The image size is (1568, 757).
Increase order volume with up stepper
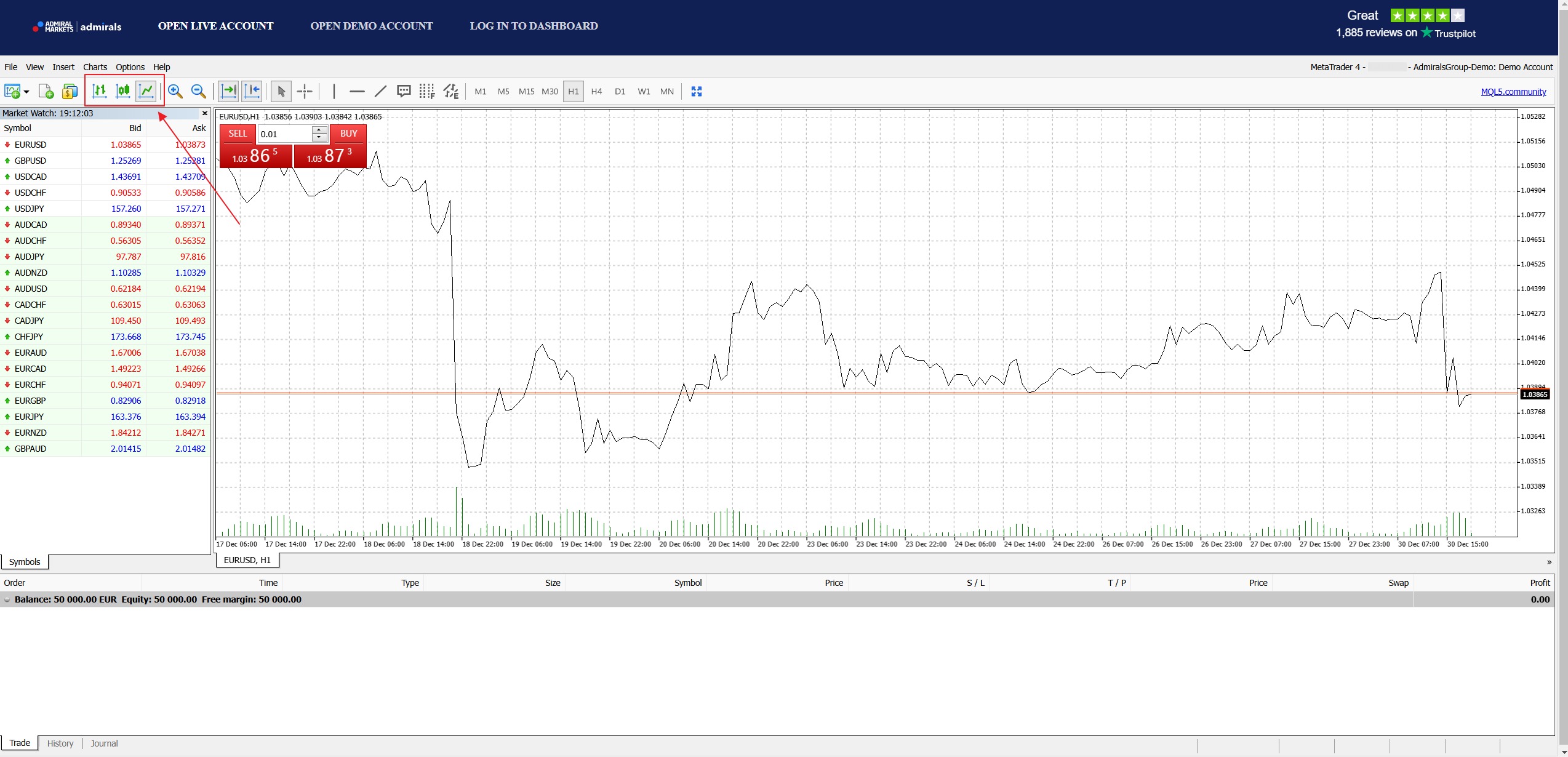coord(319,130)
